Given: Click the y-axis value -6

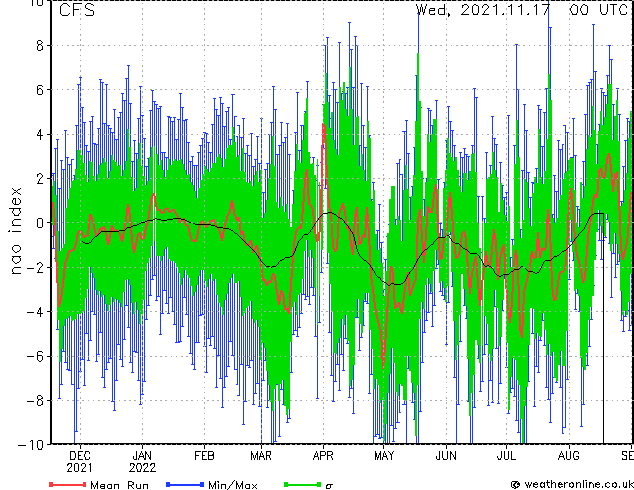Looking at the screenshot, I should (35, 356).
